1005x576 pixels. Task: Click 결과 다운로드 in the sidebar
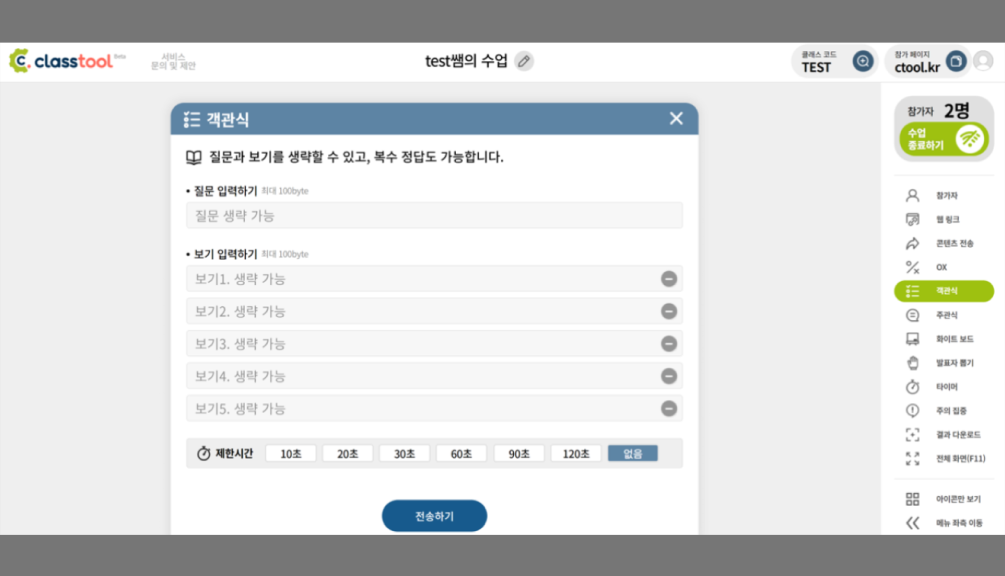point(943,435)
